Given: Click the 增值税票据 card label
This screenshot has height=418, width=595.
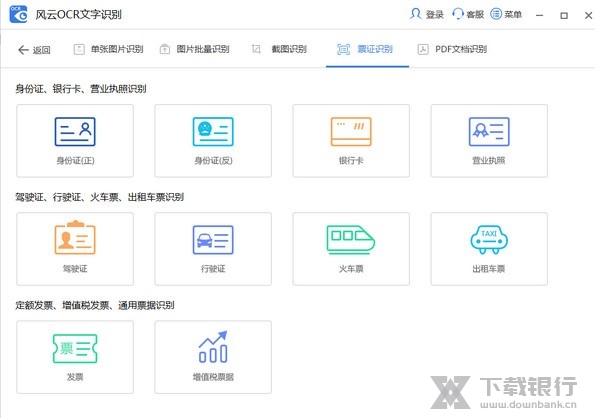Looking at the screenshot, I should [x=213, y=377].
